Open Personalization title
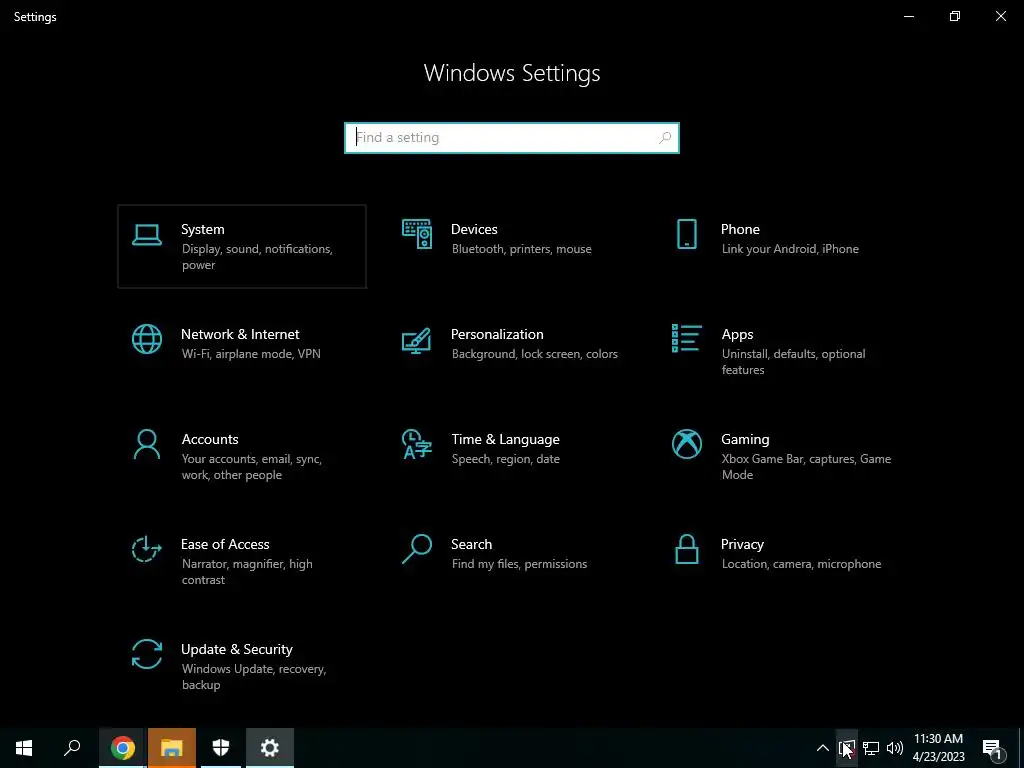1024x768 pixels. (x=497, y=334)
